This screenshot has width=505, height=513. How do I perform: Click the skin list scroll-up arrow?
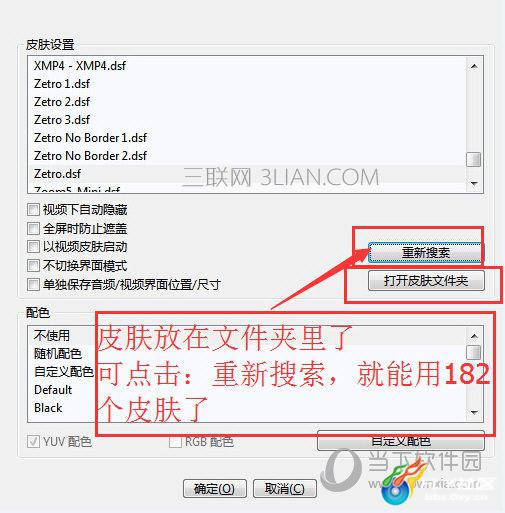[x=474, y=66]
